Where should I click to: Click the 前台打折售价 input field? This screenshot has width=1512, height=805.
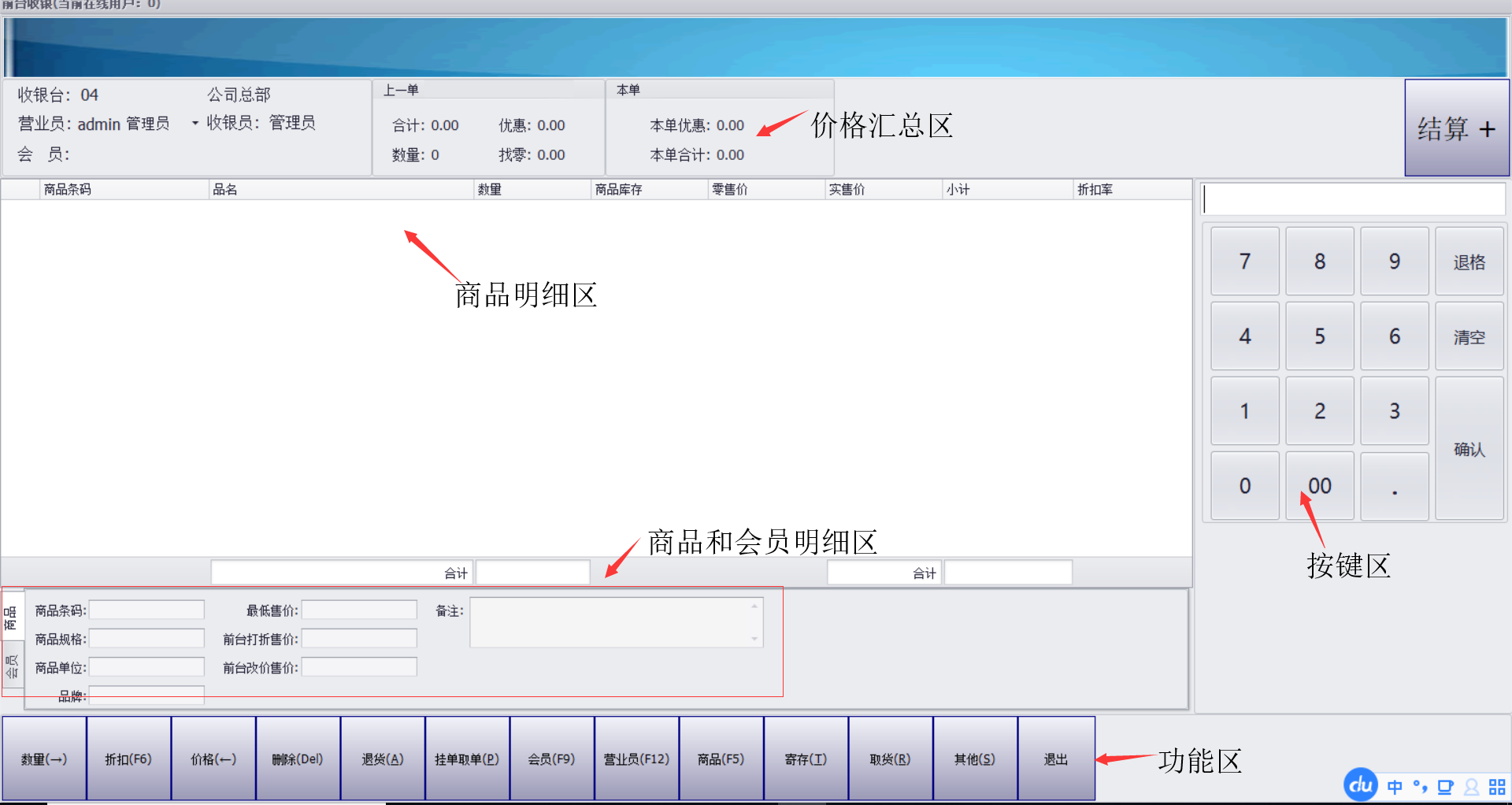point(360,638)
